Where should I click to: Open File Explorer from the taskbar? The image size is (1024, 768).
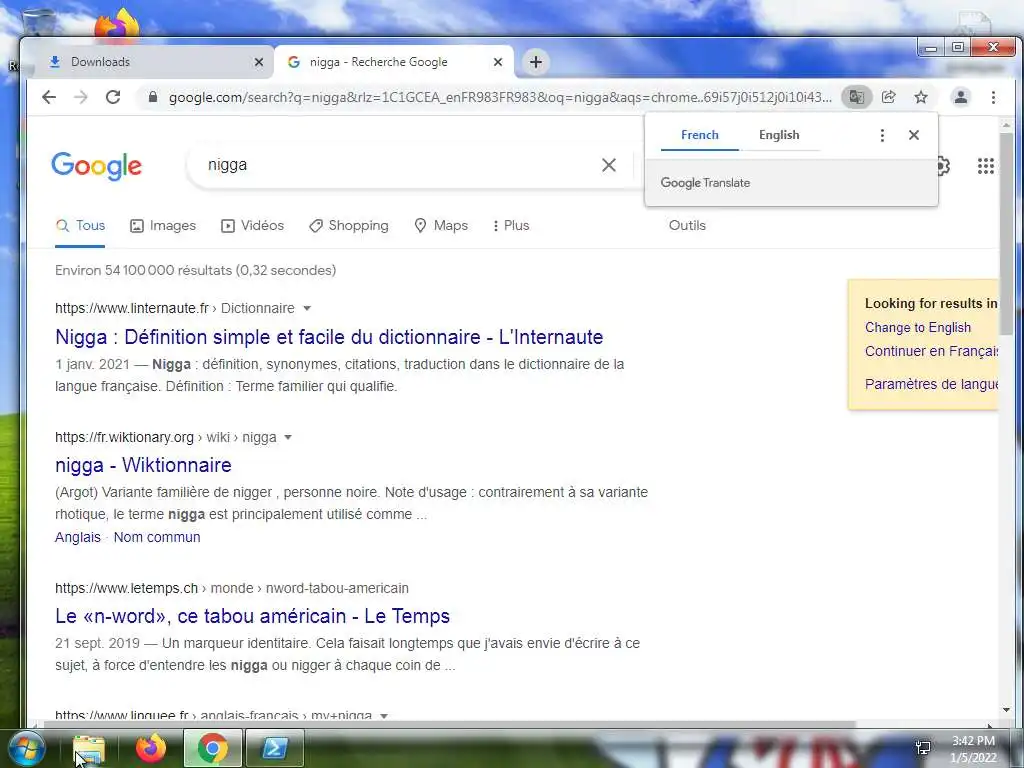coord(89,748)
